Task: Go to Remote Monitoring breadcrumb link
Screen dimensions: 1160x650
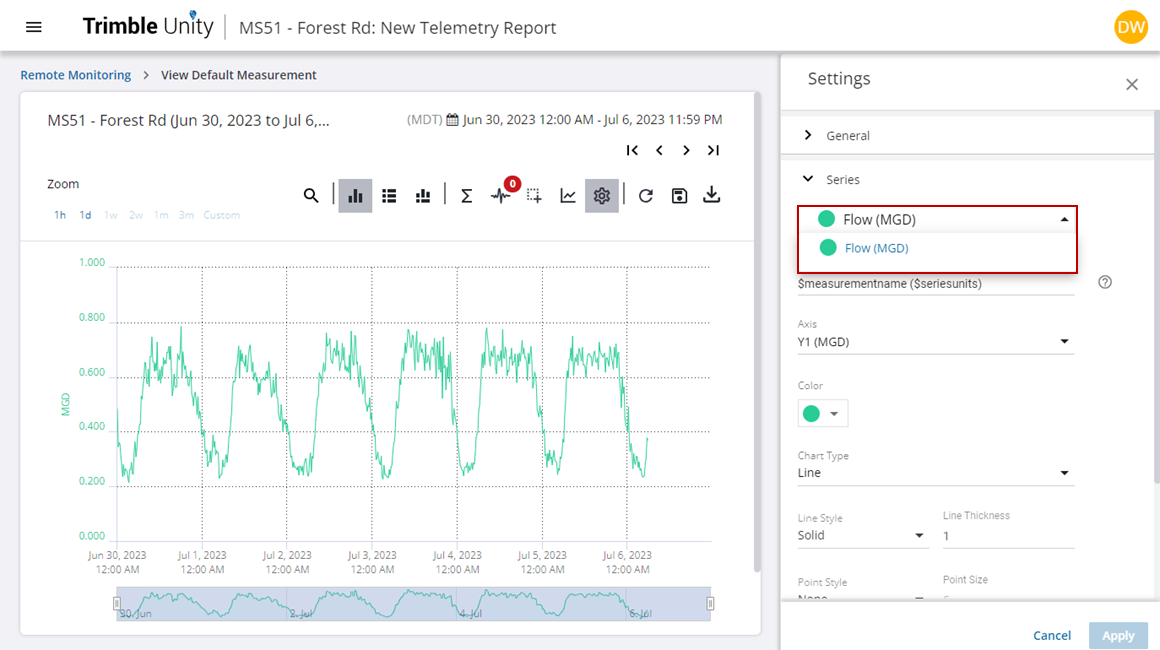Action: 76,75
